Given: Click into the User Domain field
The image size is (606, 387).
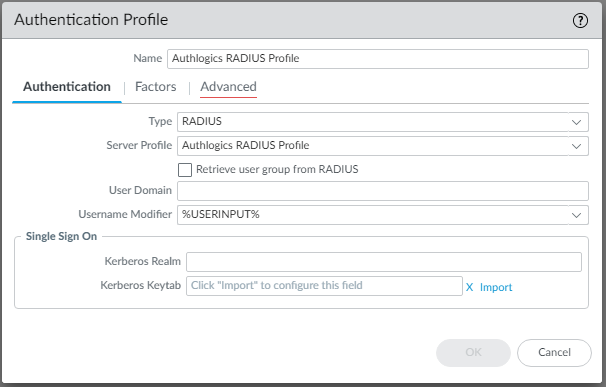Looking at the screenshot, I should click(x=383, y=191).
